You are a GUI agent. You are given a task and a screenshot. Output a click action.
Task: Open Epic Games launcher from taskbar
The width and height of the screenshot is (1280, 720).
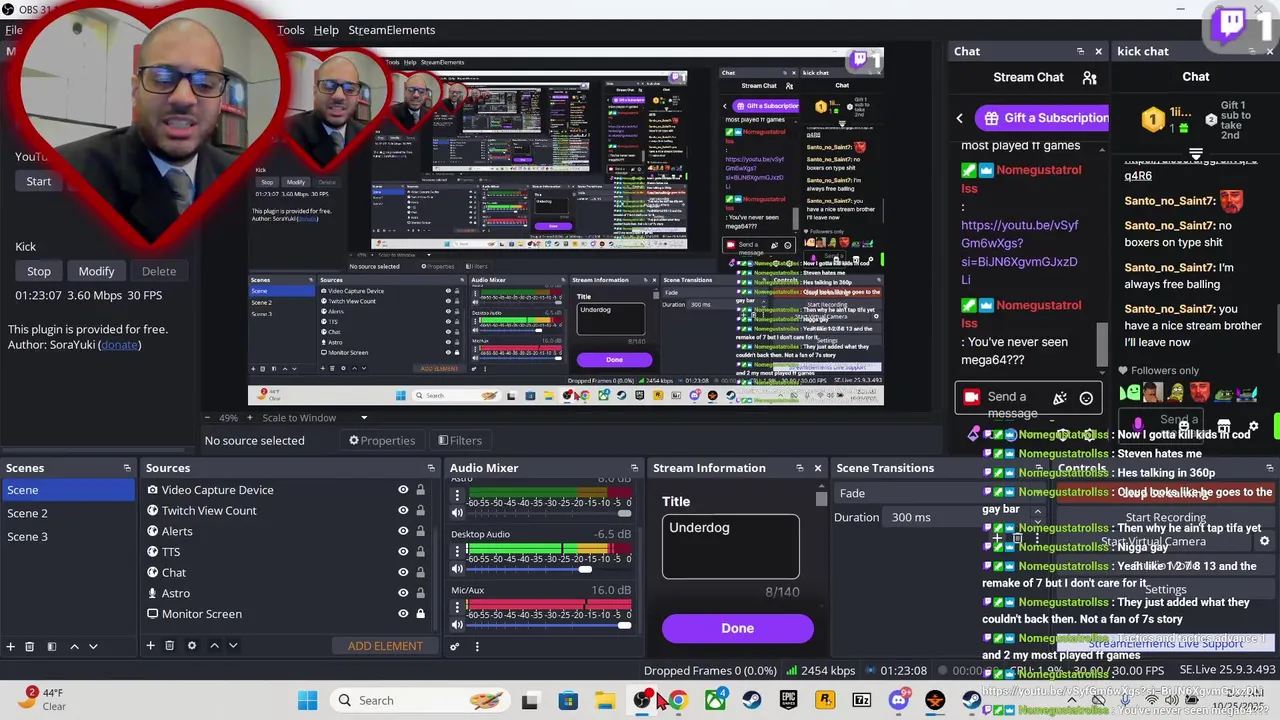click(x=788, y=700)
